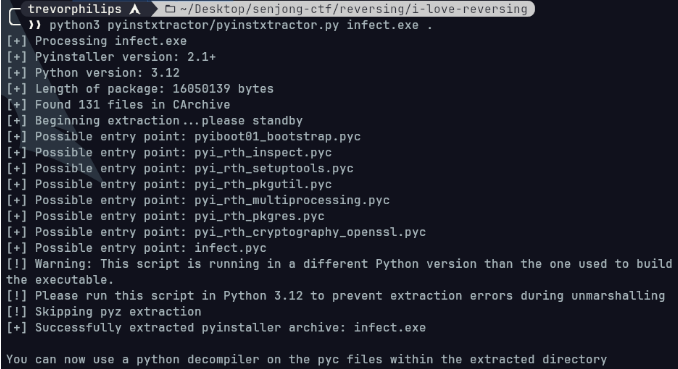Click the 'python3 pyinstxtractor/pyinstxtractor.py infect.exe .' command

click(x=240, y=25)
